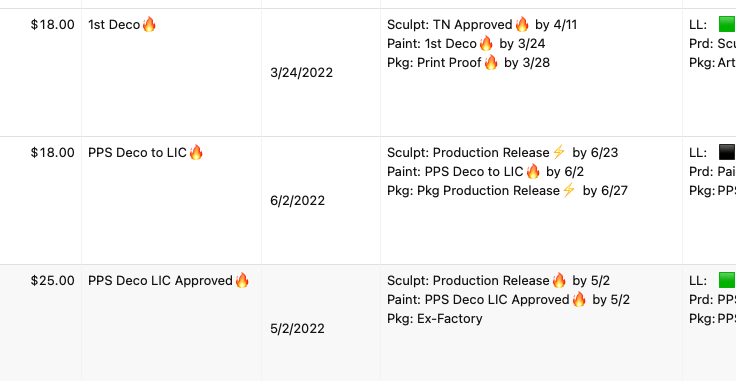This screenshot has height=381, width=736.
Task: Click fire icon after PPS Deco LIC Approved status
Action: 242,280
